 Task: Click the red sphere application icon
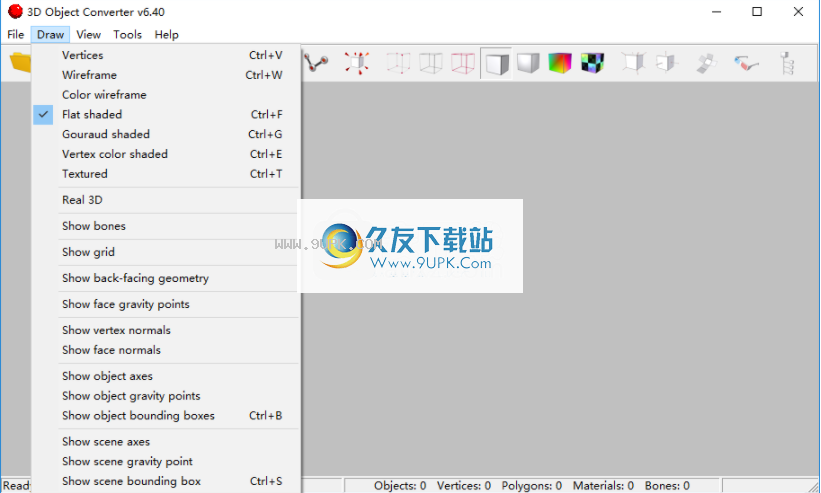tap(15, 11)
